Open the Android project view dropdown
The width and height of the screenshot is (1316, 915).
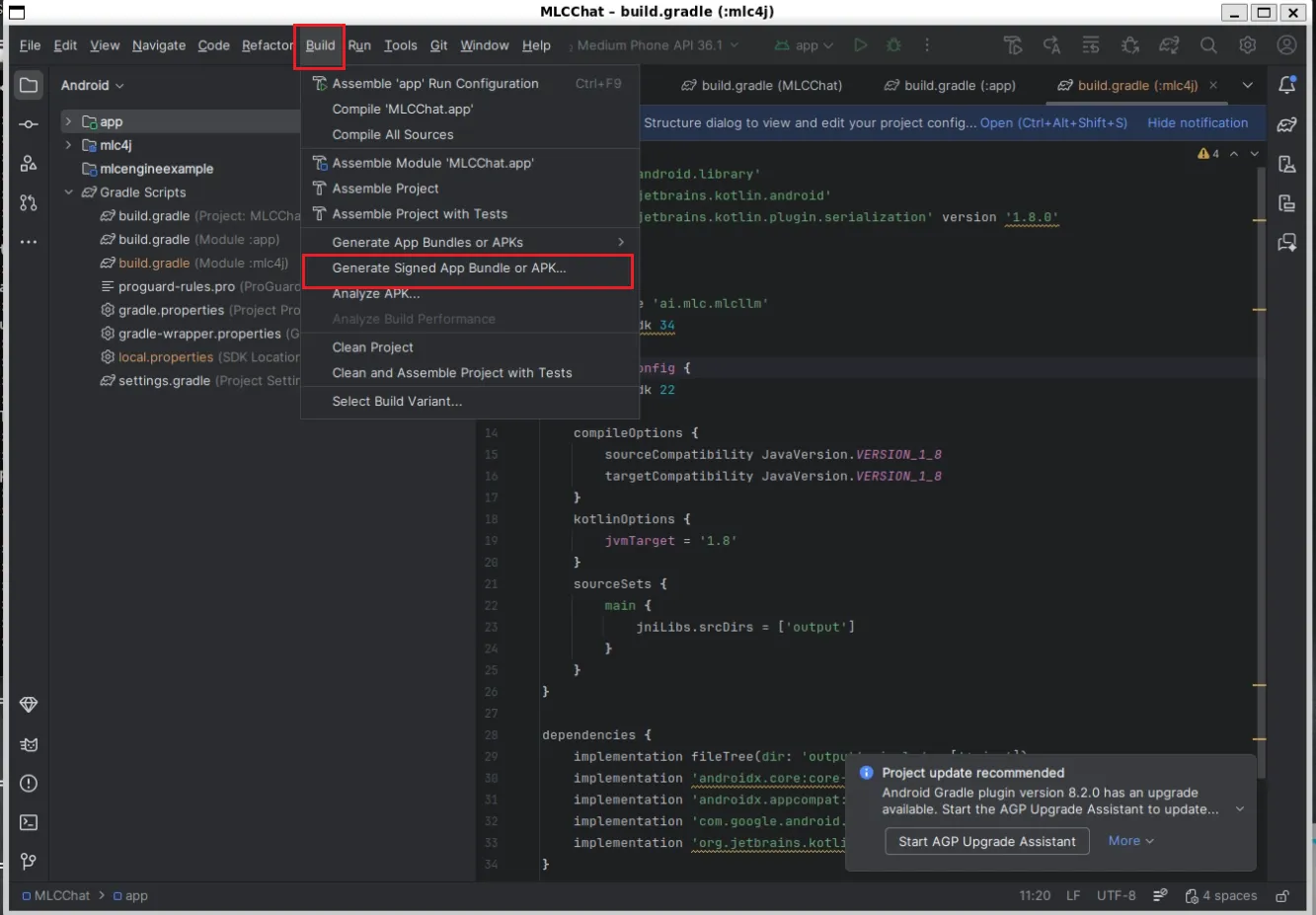click(x=92, y=86)
